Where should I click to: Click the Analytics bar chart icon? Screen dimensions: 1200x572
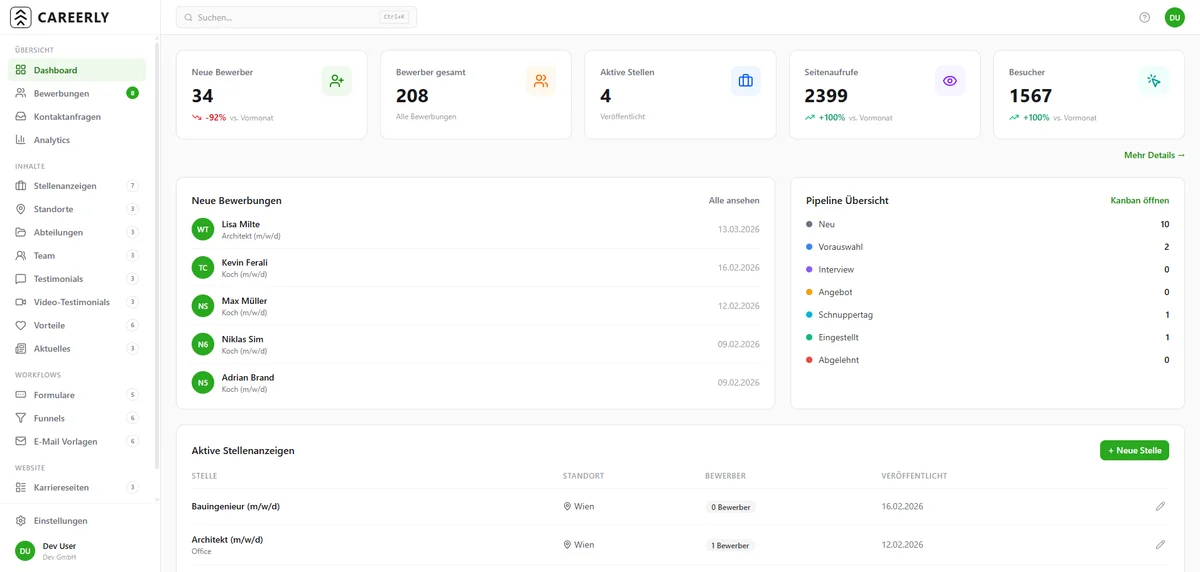(x=21, y=140)
